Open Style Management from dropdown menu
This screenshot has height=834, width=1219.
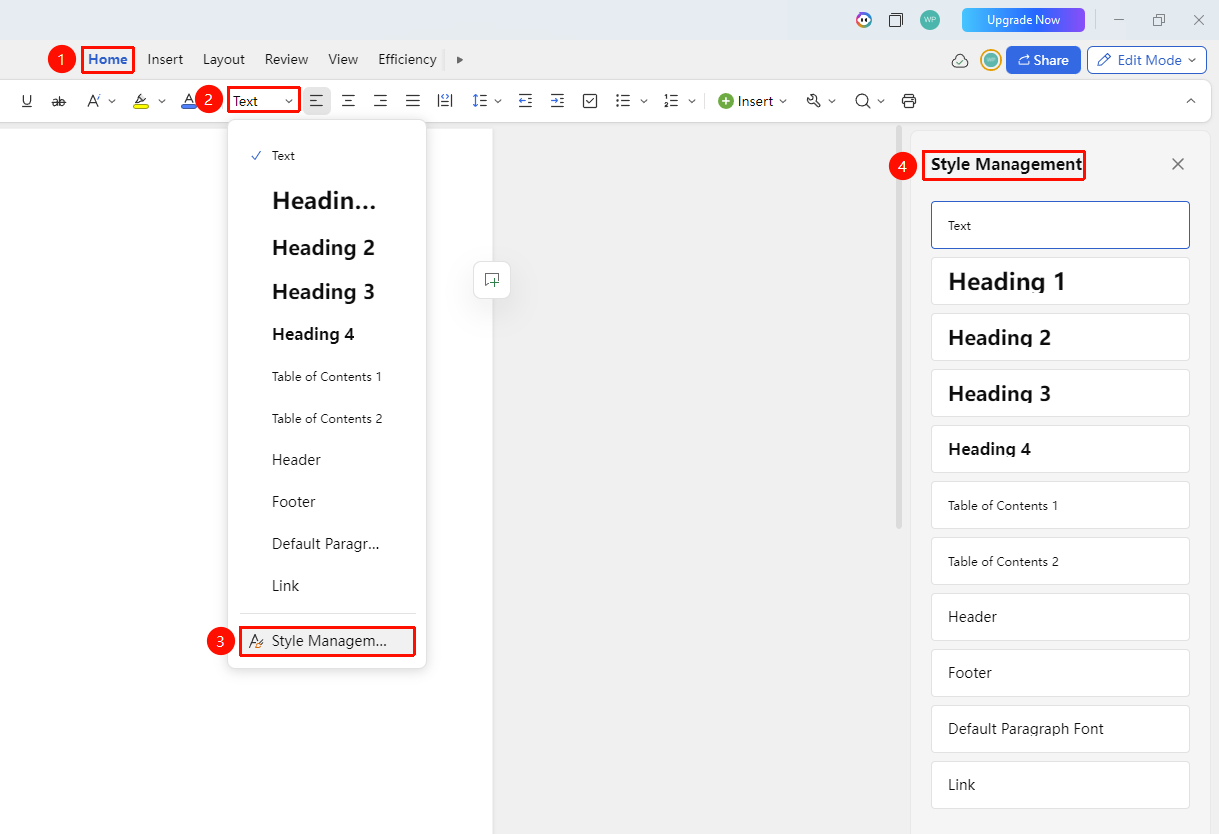327,641
